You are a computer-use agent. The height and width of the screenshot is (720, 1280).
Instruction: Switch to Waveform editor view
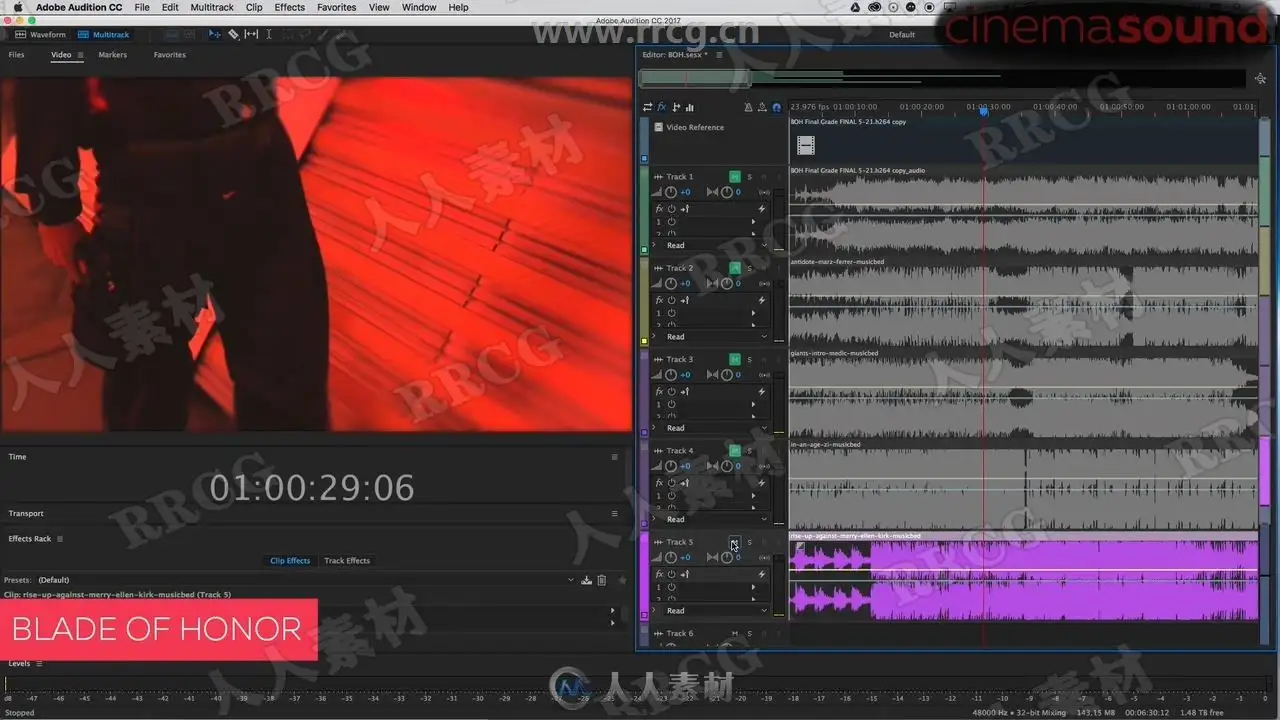pos(42,34)
